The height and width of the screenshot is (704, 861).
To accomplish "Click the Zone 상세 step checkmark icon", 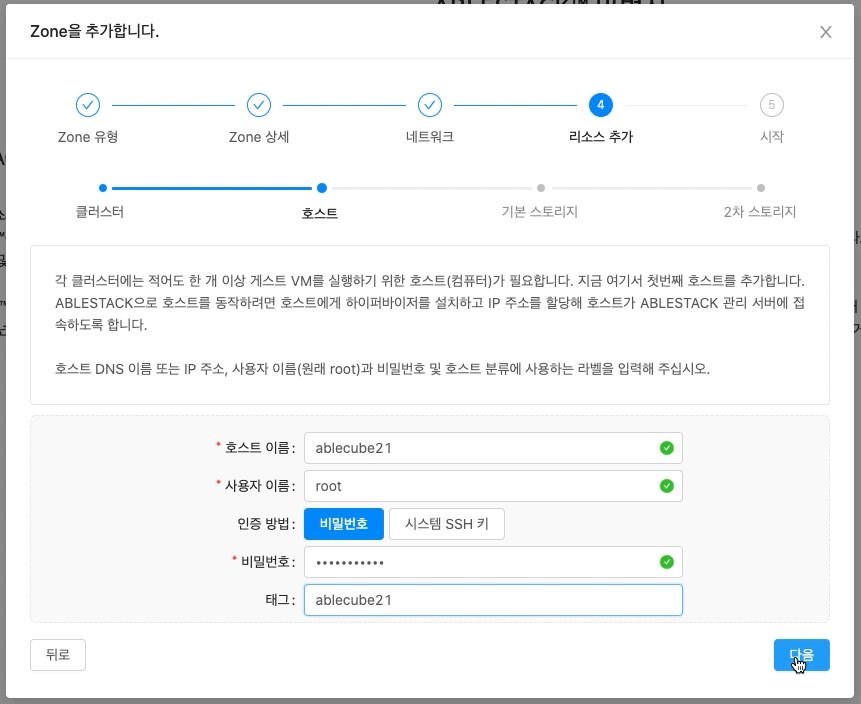I will (x=258, y=105).
